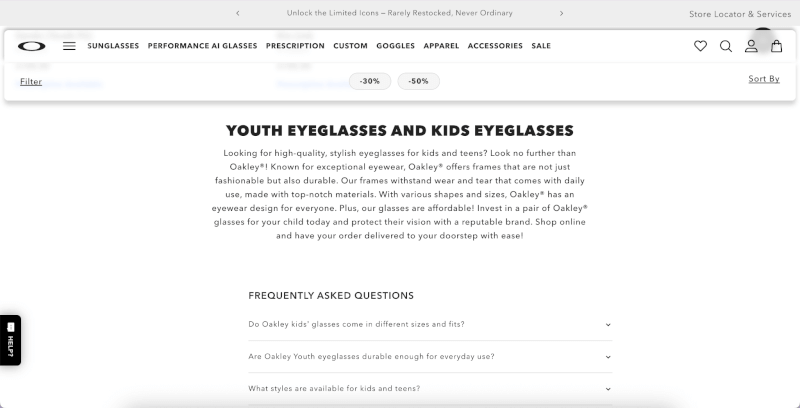
Task: Open the Sunglasses menu
Action: tap(113, 46)
